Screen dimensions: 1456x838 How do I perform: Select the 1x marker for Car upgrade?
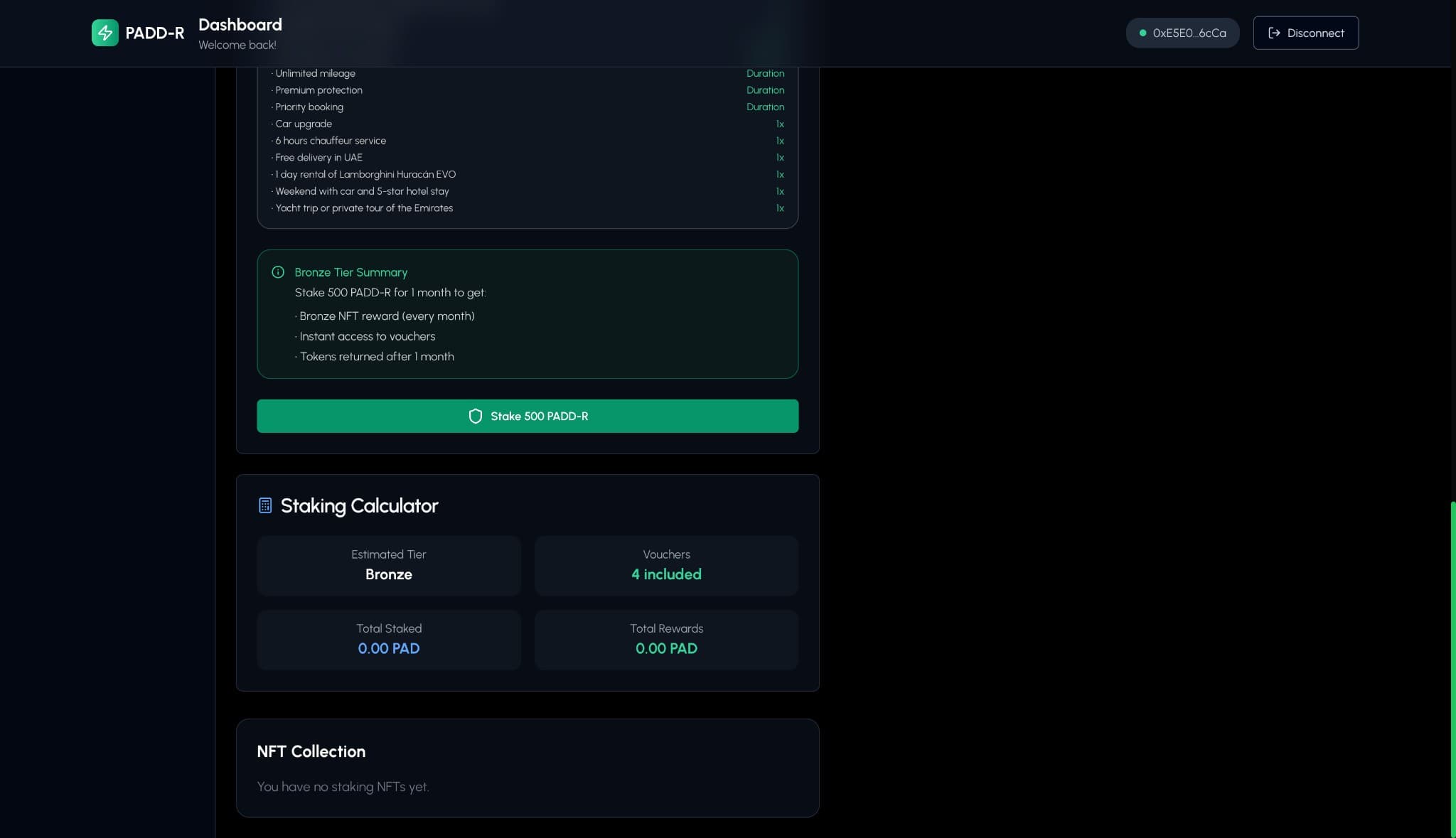[x=779, y=124]
